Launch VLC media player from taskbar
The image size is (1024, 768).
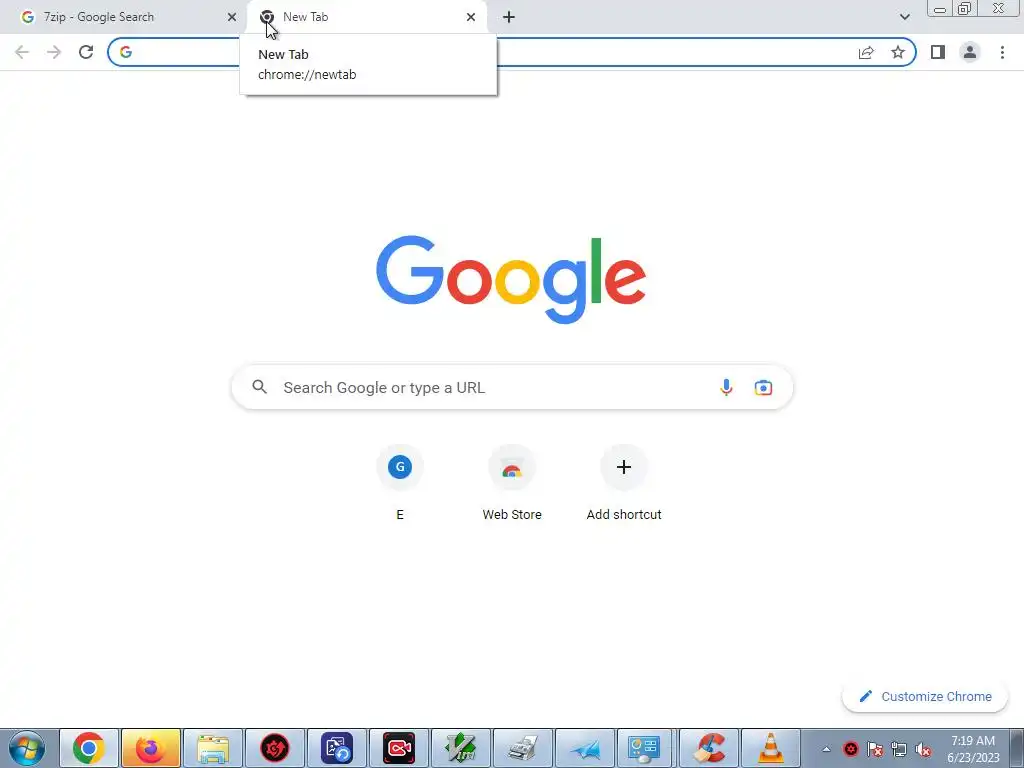point(771,748)
